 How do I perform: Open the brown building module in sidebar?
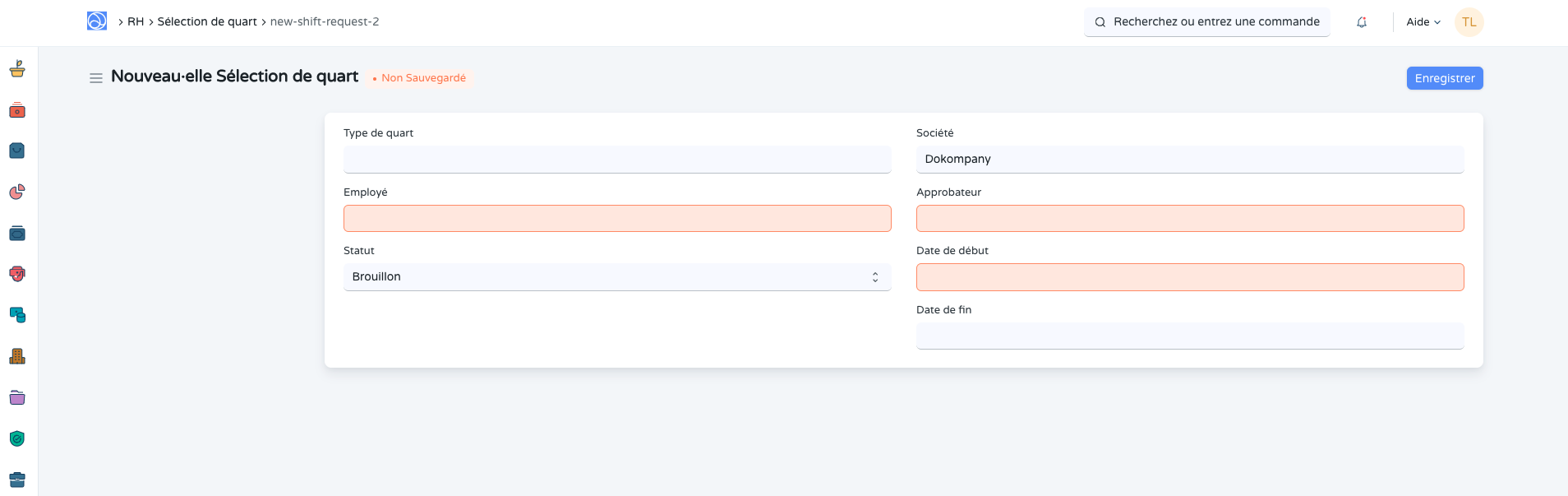click(17, 356)
